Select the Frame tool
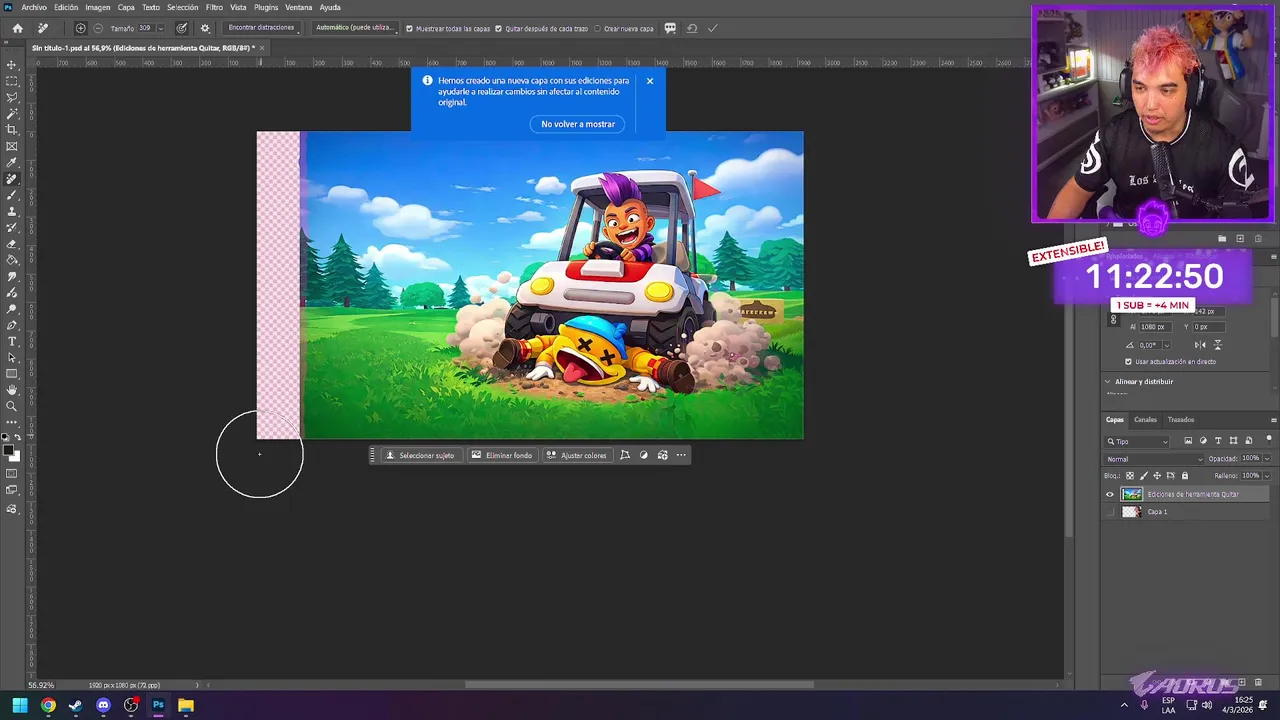The image size is (1280, 720). 12,146
